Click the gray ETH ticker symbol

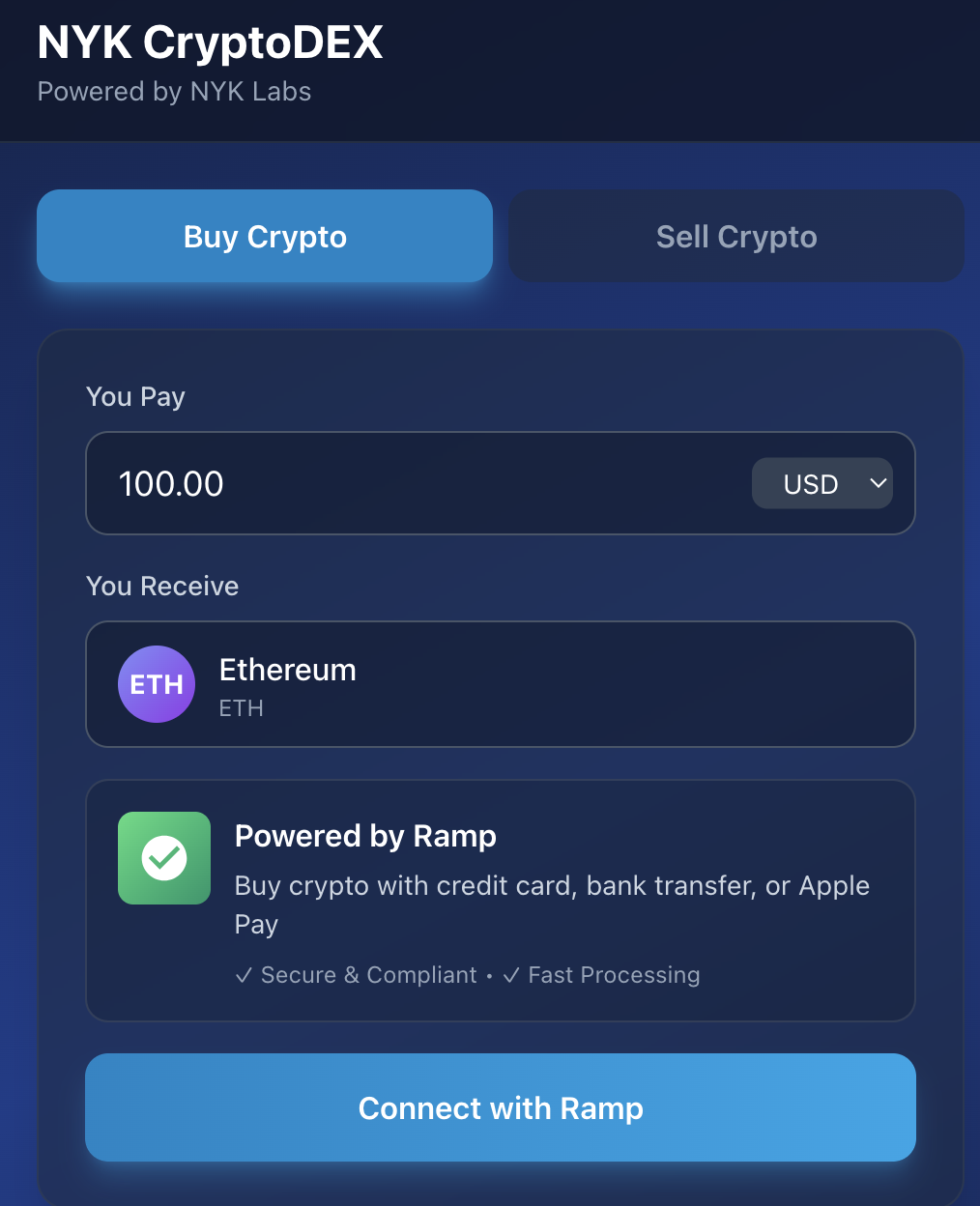click(x=241, y=708)
